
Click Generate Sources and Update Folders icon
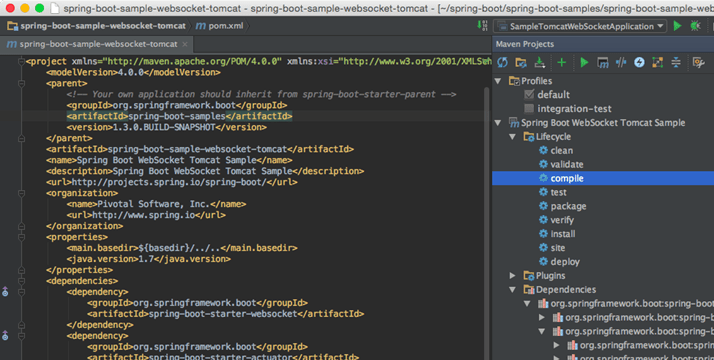[x=521, y=62]
